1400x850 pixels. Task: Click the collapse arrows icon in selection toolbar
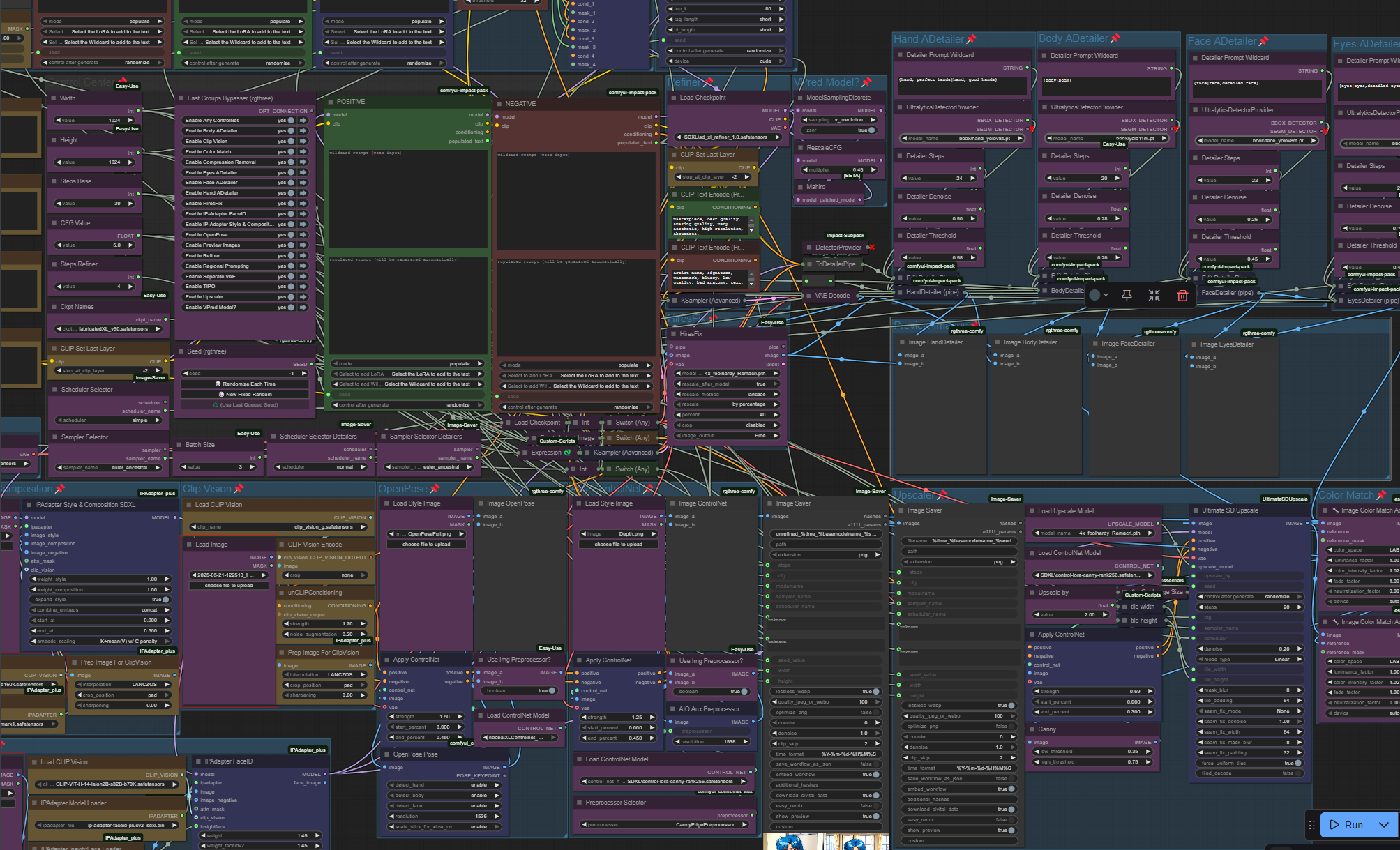click(x=1154, y=296)
